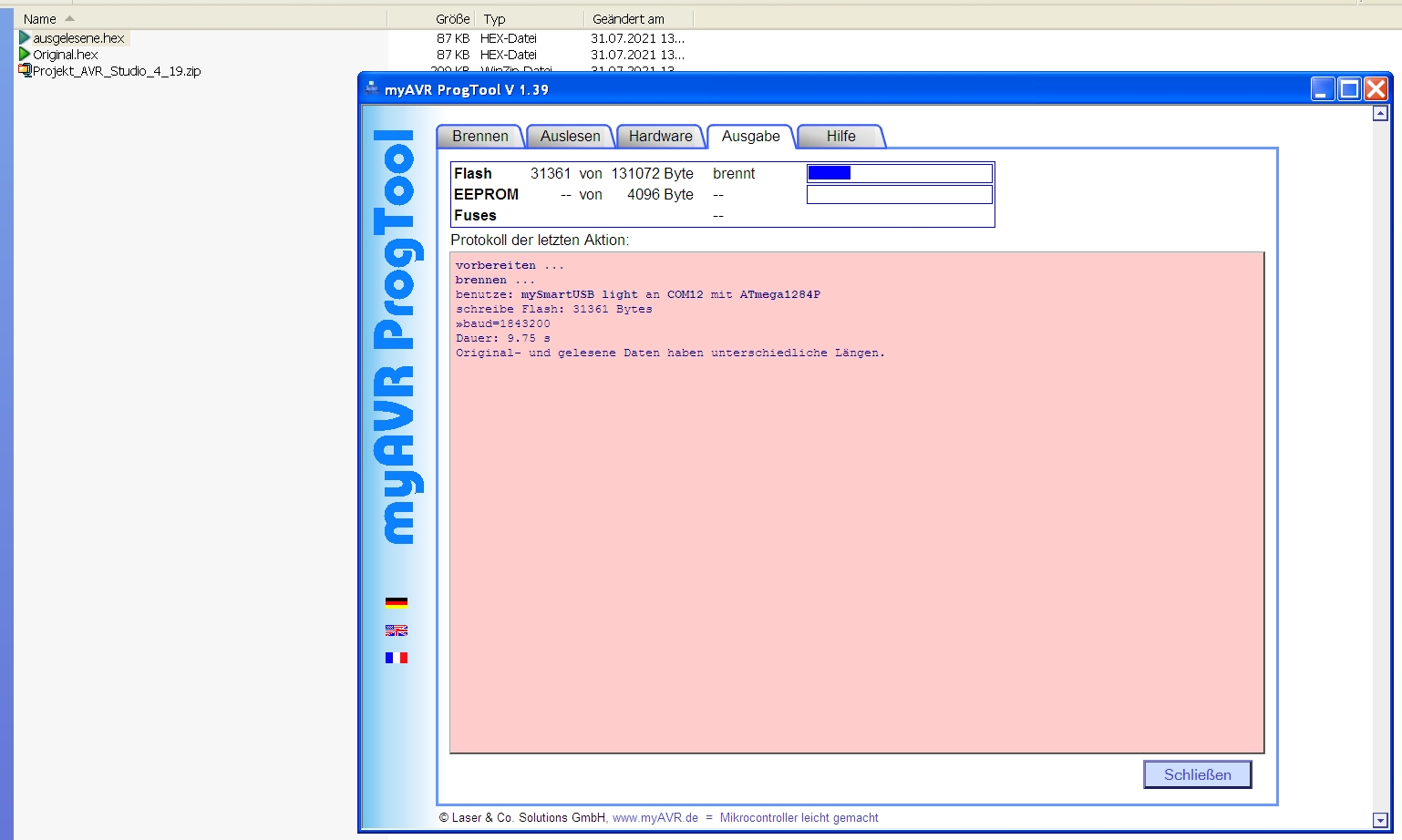The image size is (1402, 840).
Task: Open the www.myAVR.de link
Action: (x=655, y=818)
